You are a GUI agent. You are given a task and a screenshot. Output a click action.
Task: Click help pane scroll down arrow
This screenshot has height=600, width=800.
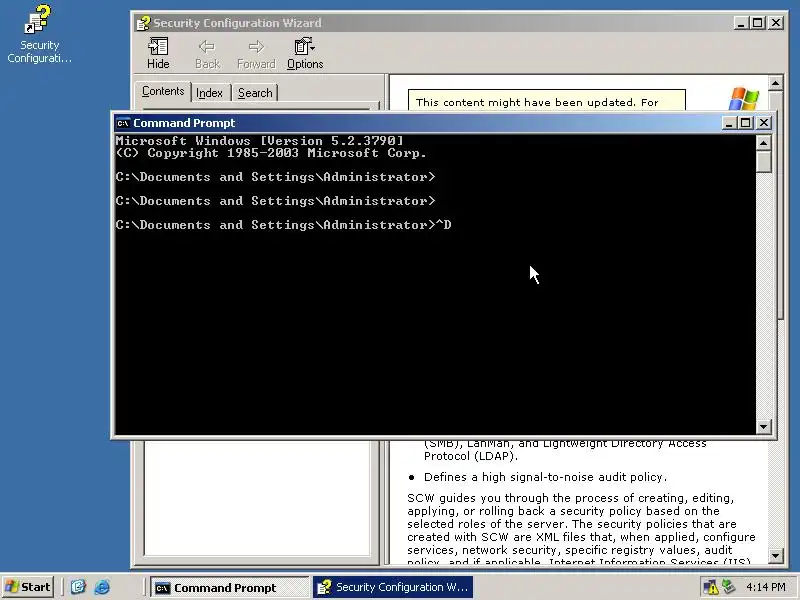775,556
